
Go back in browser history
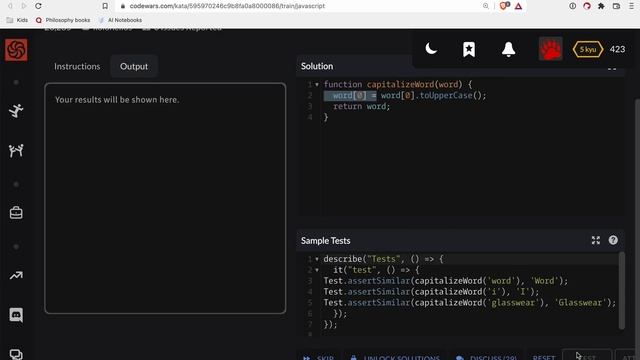point(10,6)
